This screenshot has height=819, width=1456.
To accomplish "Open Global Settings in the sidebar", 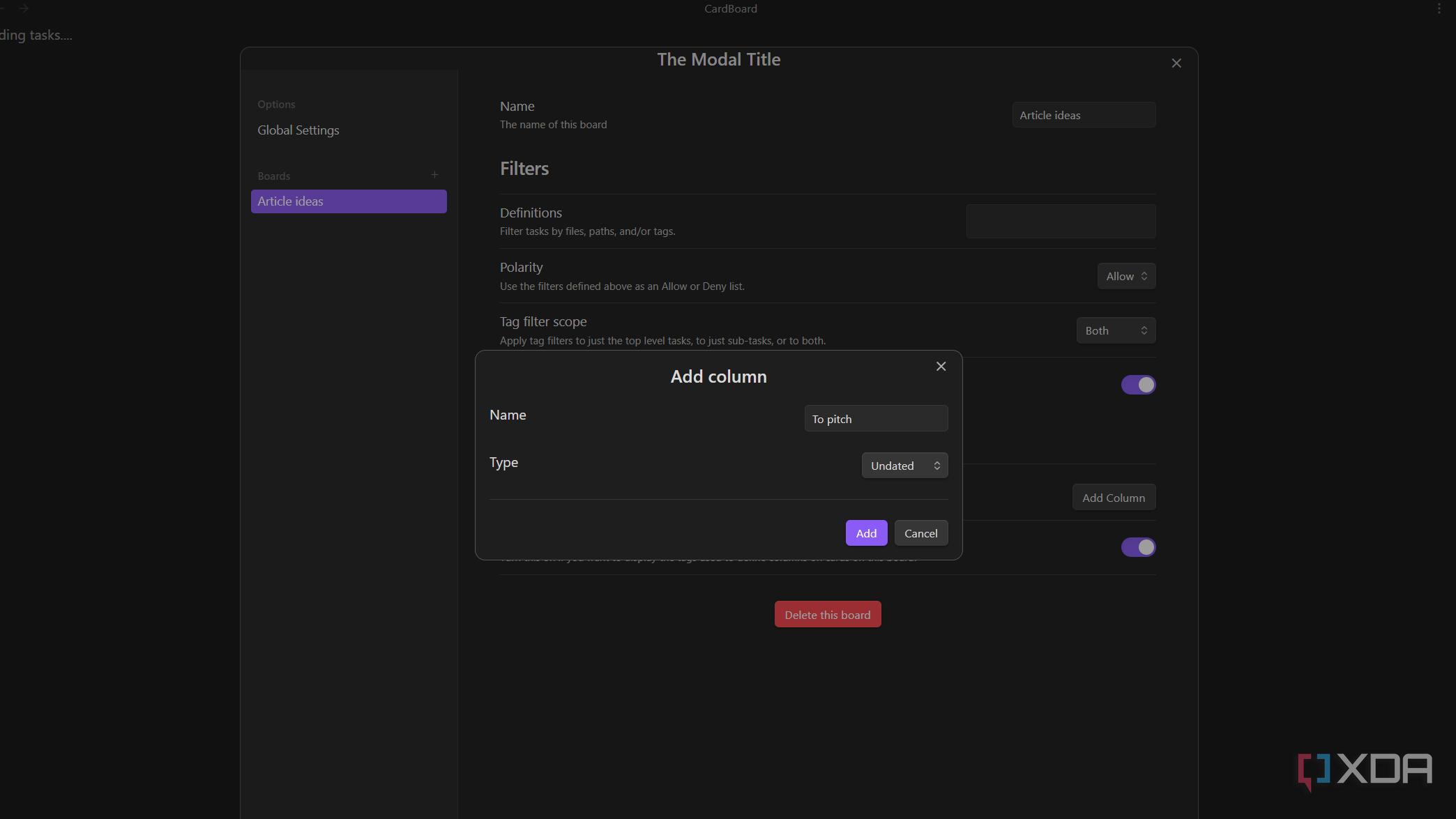I will tap(298, 130).
